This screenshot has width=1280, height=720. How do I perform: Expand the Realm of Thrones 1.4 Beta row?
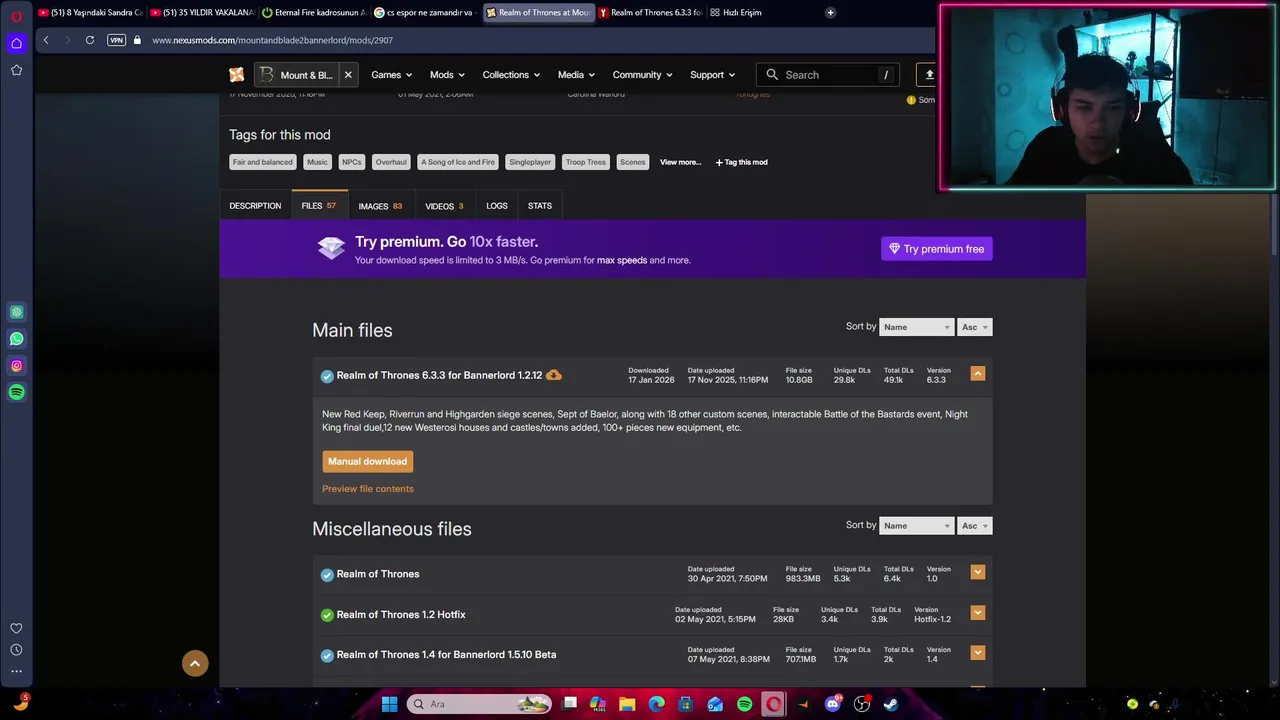(x=978, y=652)
